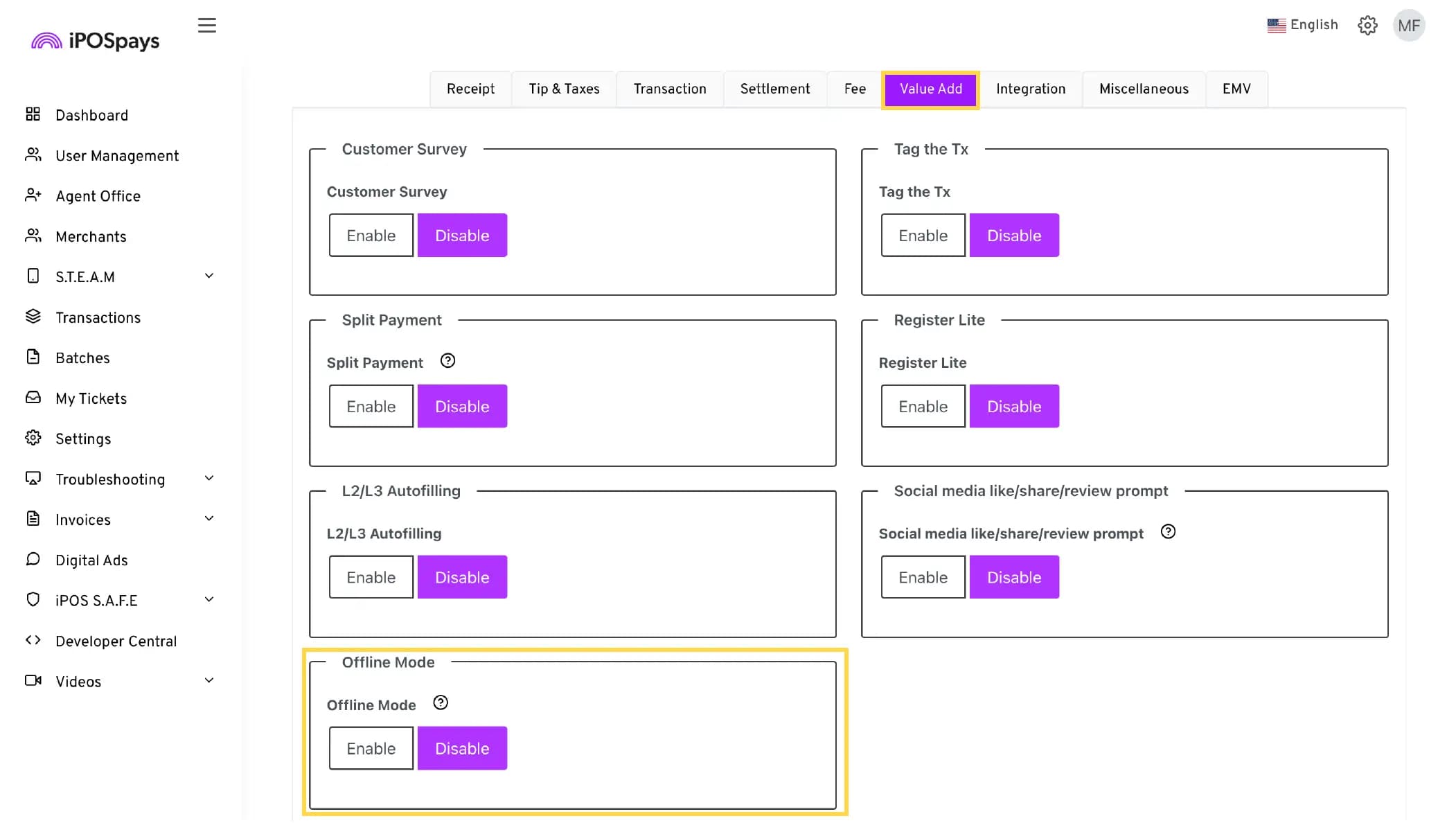Open Dashboard from sidebar
1456x823 pixels.
(91, 115)
